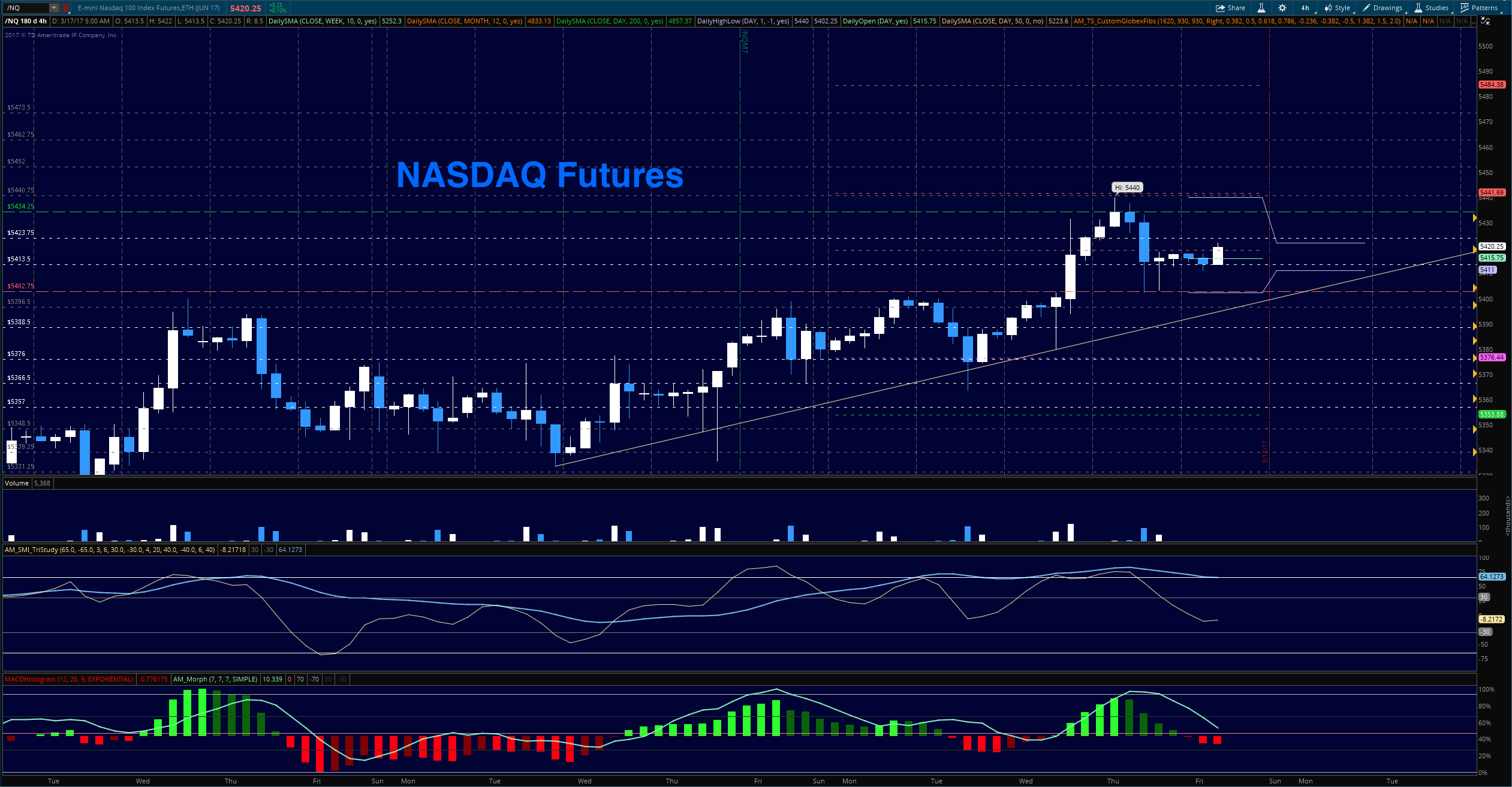Click the 5353.88 green price label

click(1492, 414)
